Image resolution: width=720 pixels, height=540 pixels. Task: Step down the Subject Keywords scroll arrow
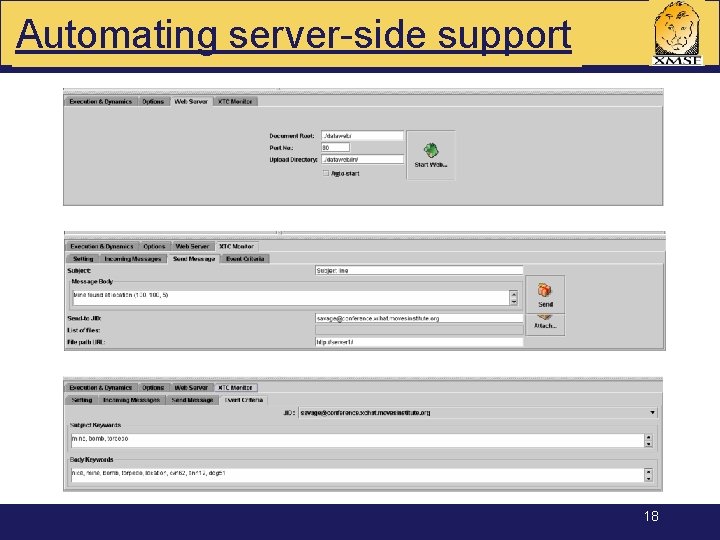[648, 444]
